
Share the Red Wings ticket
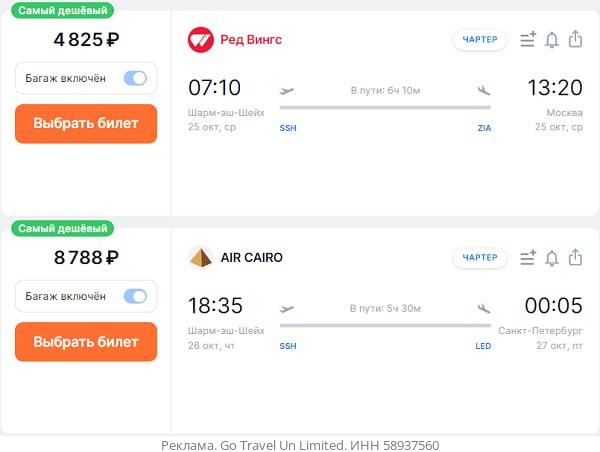coord(575,39)
